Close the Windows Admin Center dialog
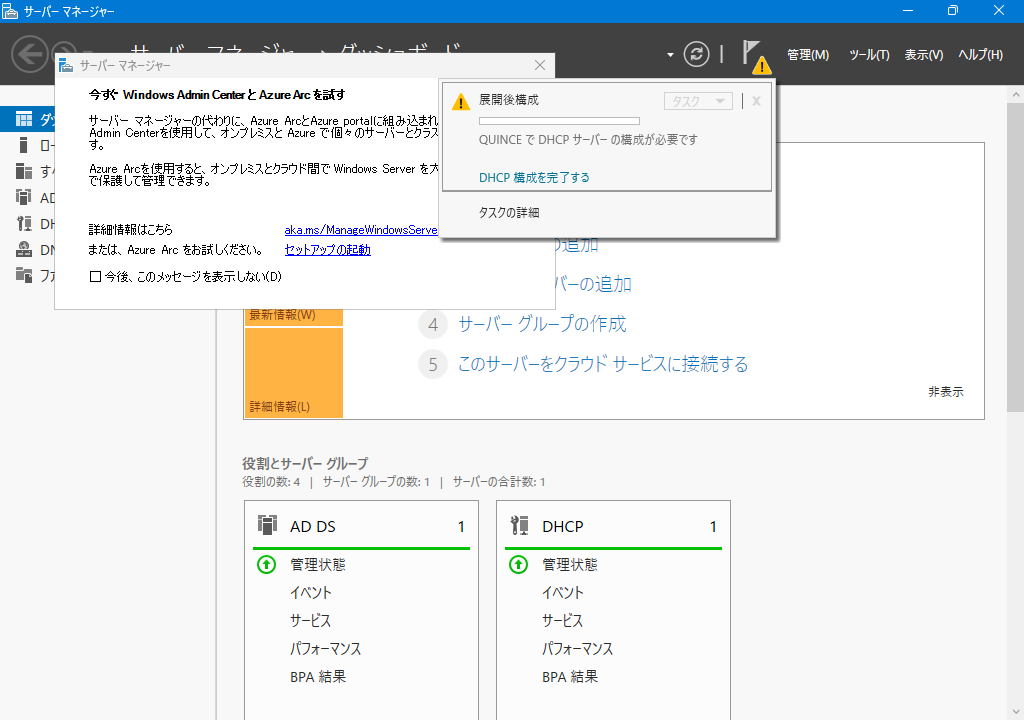 pos(539,65)
